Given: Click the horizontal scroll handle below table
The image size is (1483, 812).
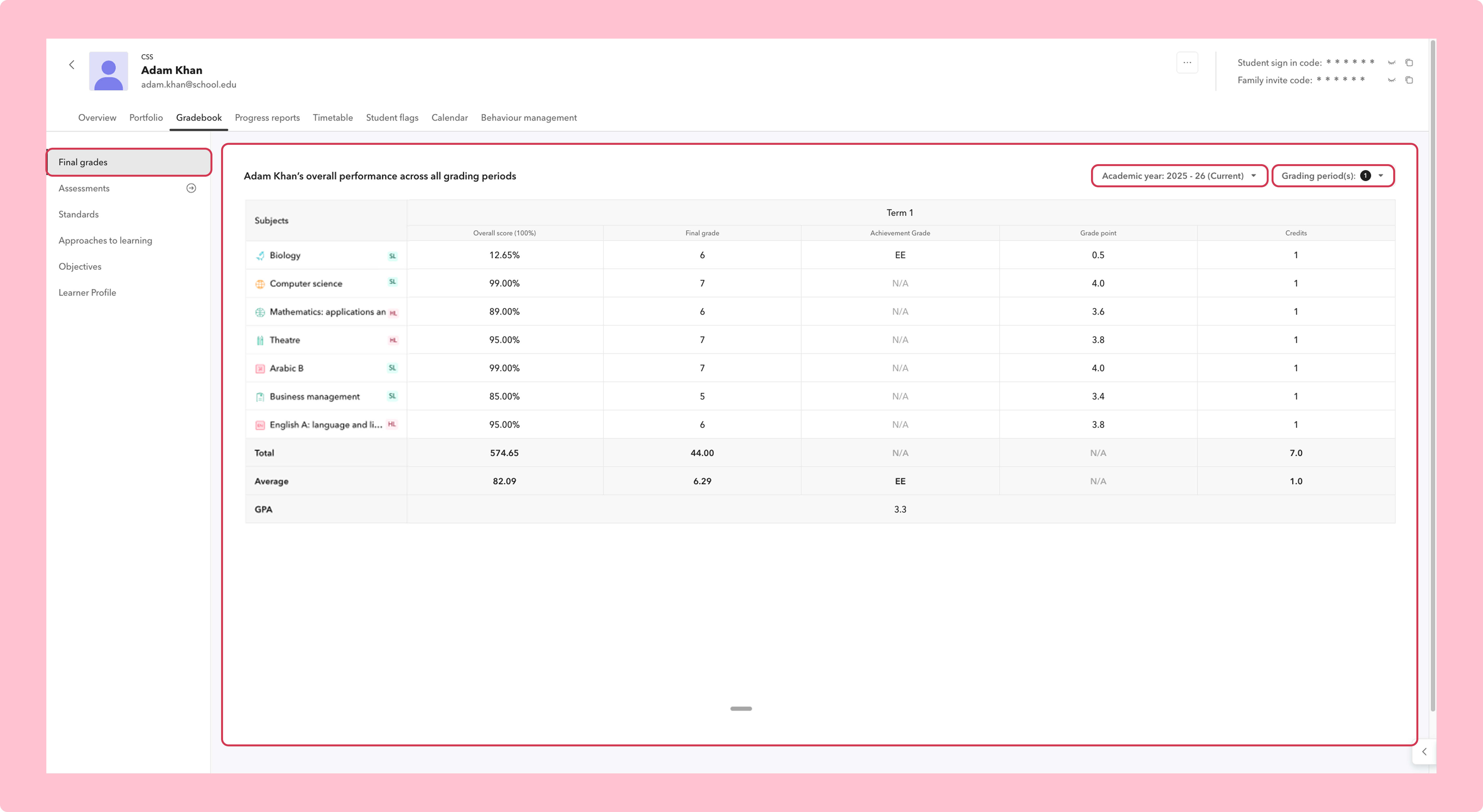Looking at the screenshot, I should tap(741, 709).
